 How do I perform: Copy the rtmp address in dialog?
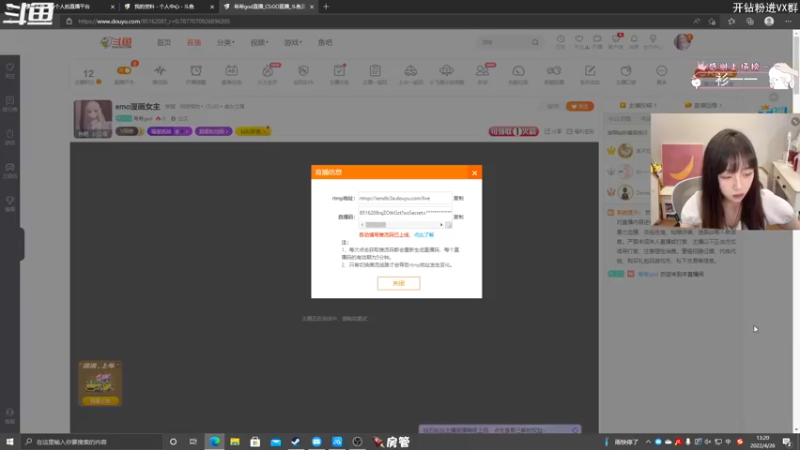pos(459,198)
